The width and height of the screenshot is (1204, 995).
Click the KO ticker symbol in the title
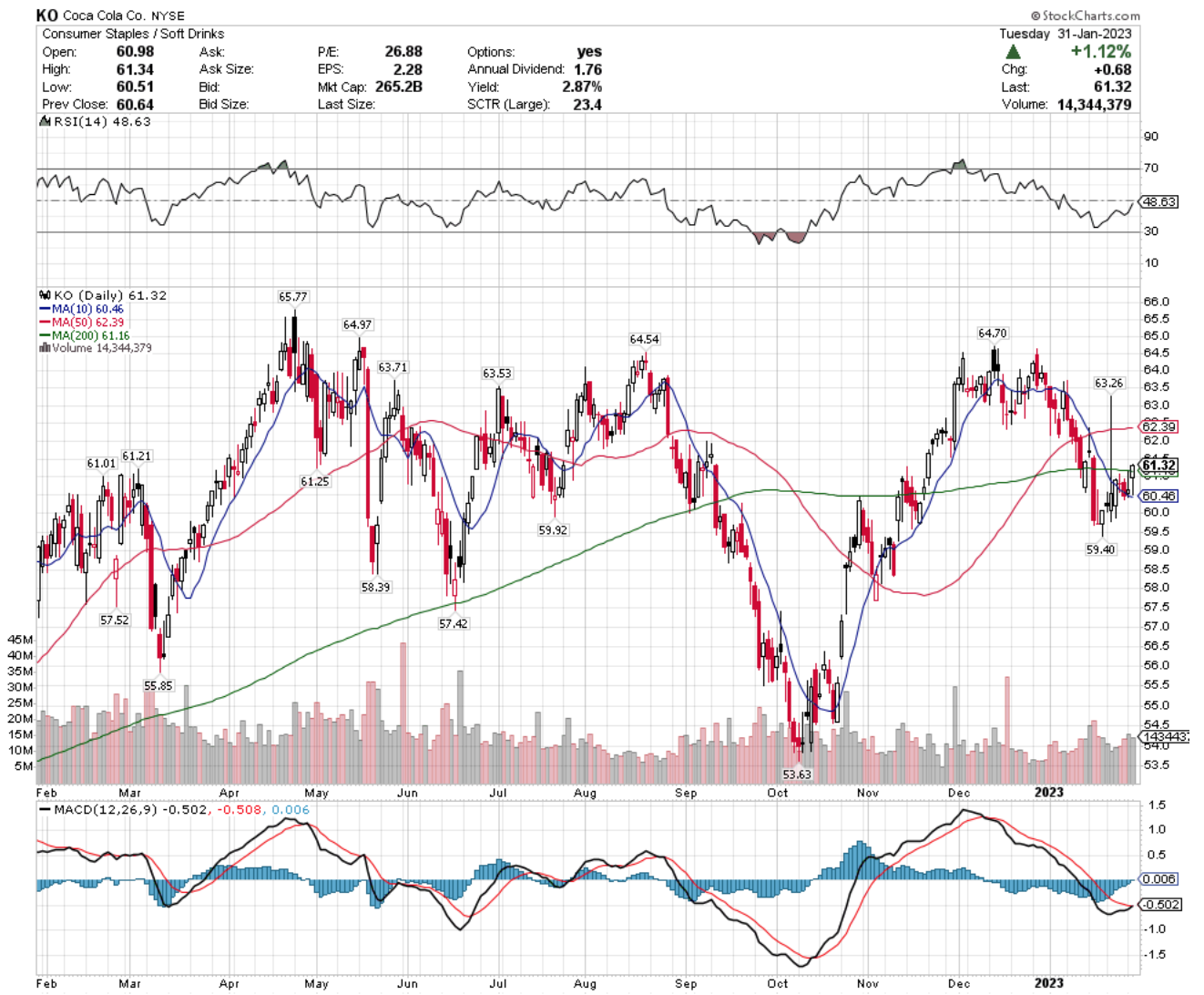point(46,15)
